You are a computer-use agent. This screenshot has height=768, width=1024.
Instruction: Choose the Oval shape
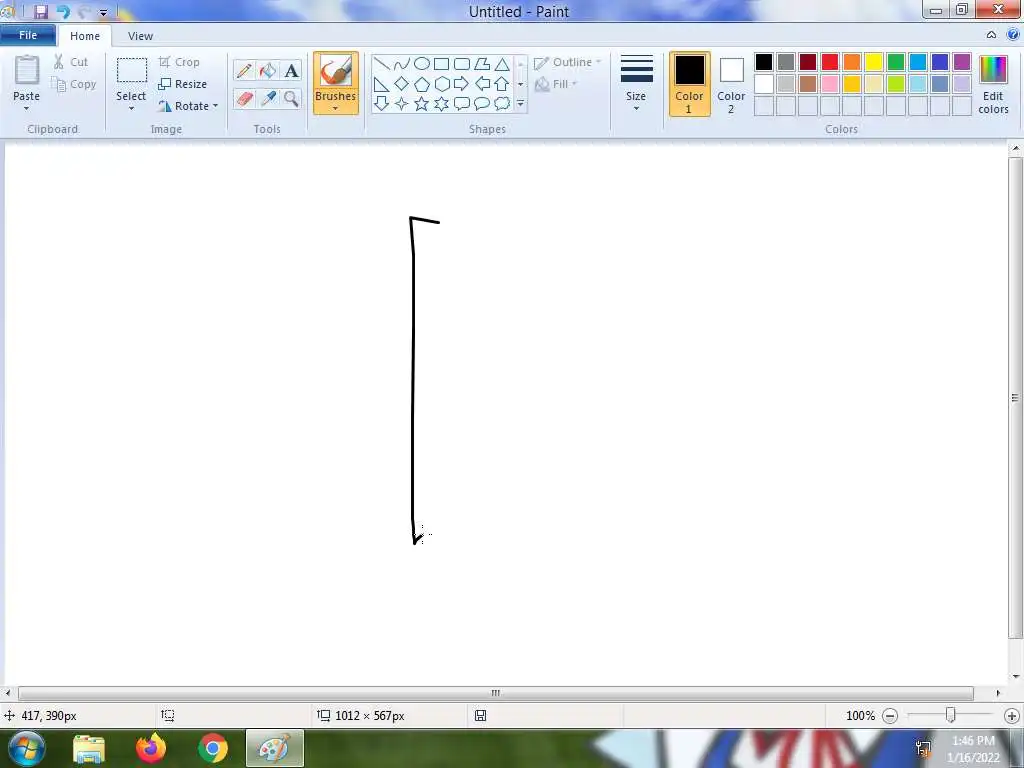point(422,64)
